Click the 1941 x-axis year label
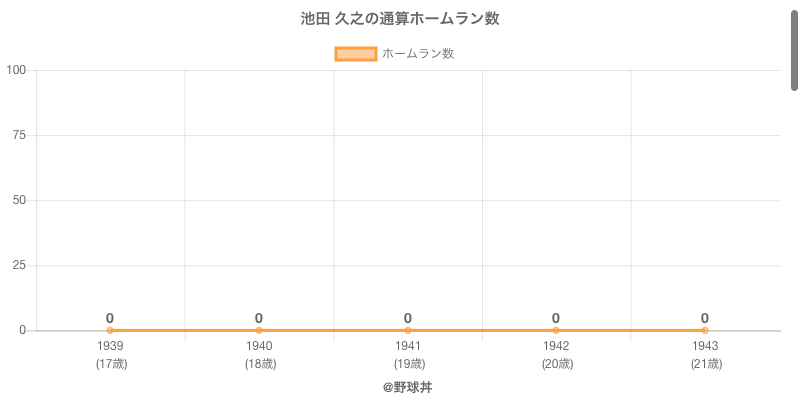The image size is (800, 400). (408, 346)
